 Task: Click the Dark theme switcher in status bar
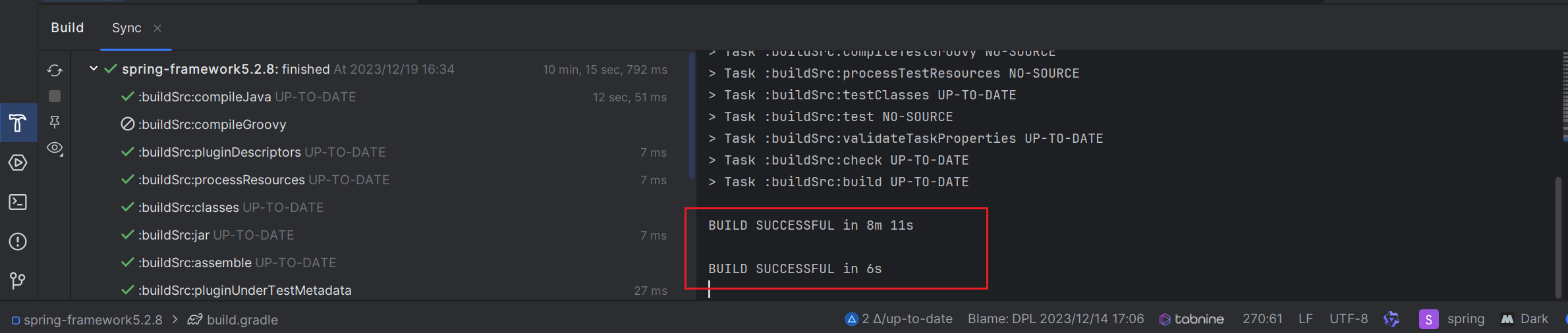pyautogui.click(x=1525, y=319)
